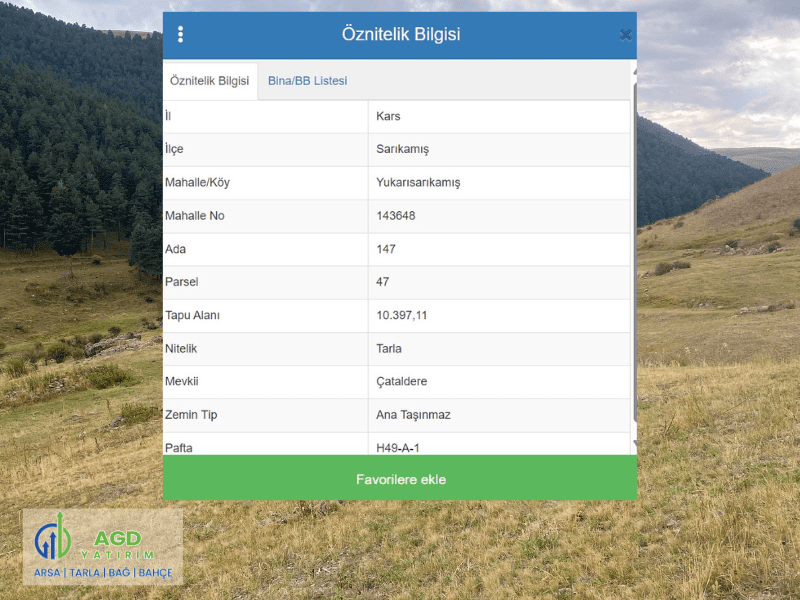Click the Mahalle No value 143648

click(396, 216)
